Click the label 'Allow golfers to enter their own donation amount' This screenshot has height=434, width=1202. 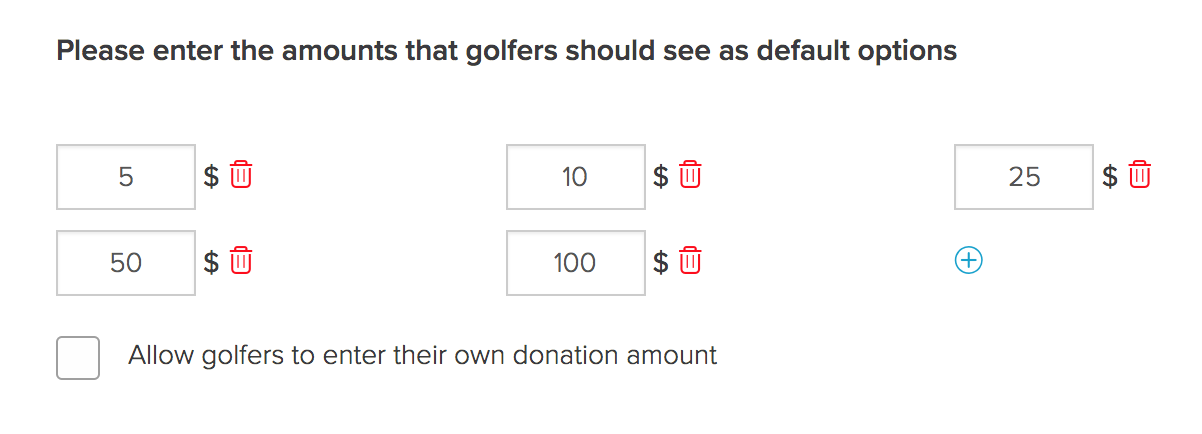[x=422, y=356]
